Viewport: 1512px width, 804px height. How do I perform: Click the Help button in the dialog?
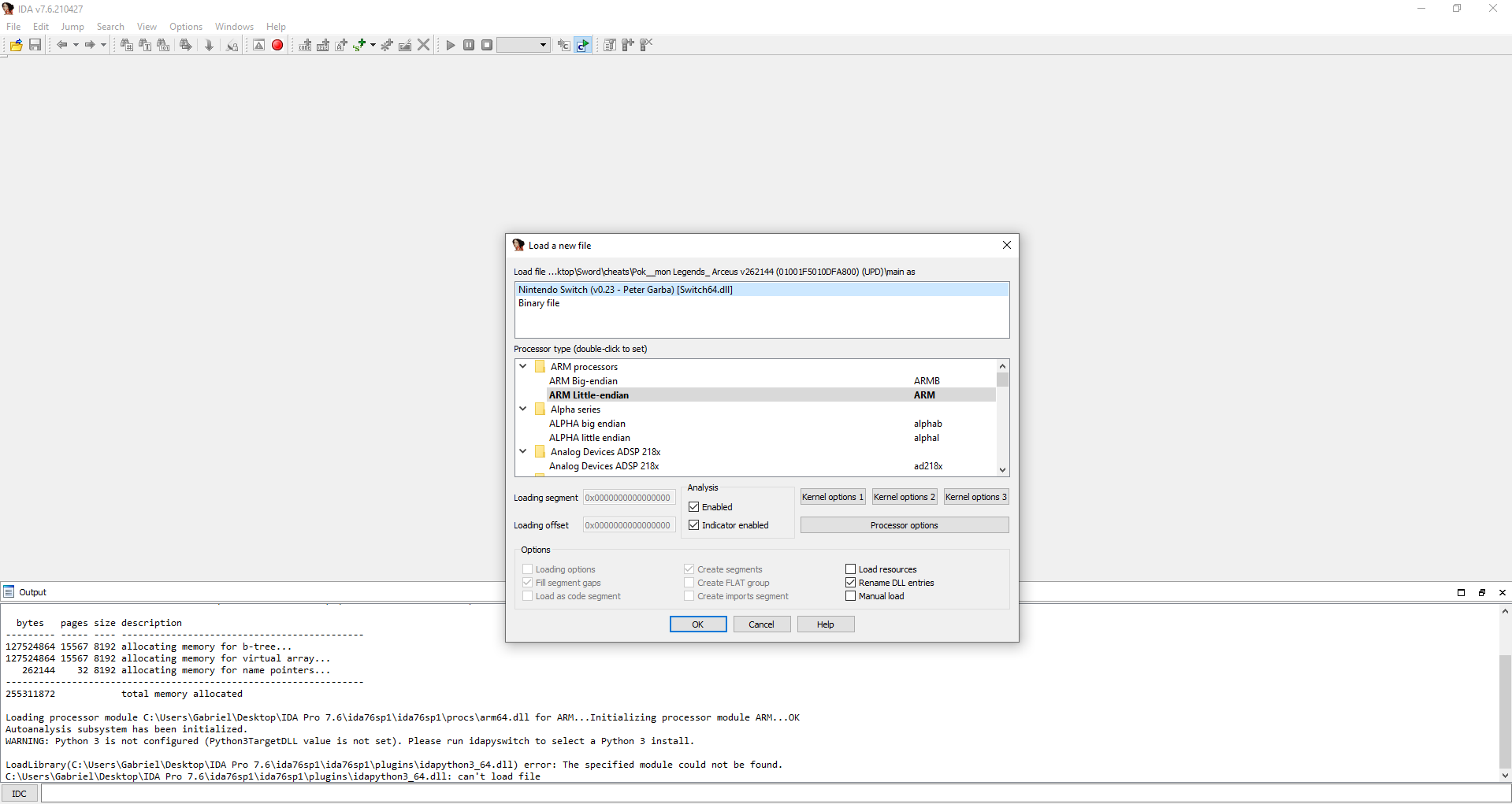point(825,624)
